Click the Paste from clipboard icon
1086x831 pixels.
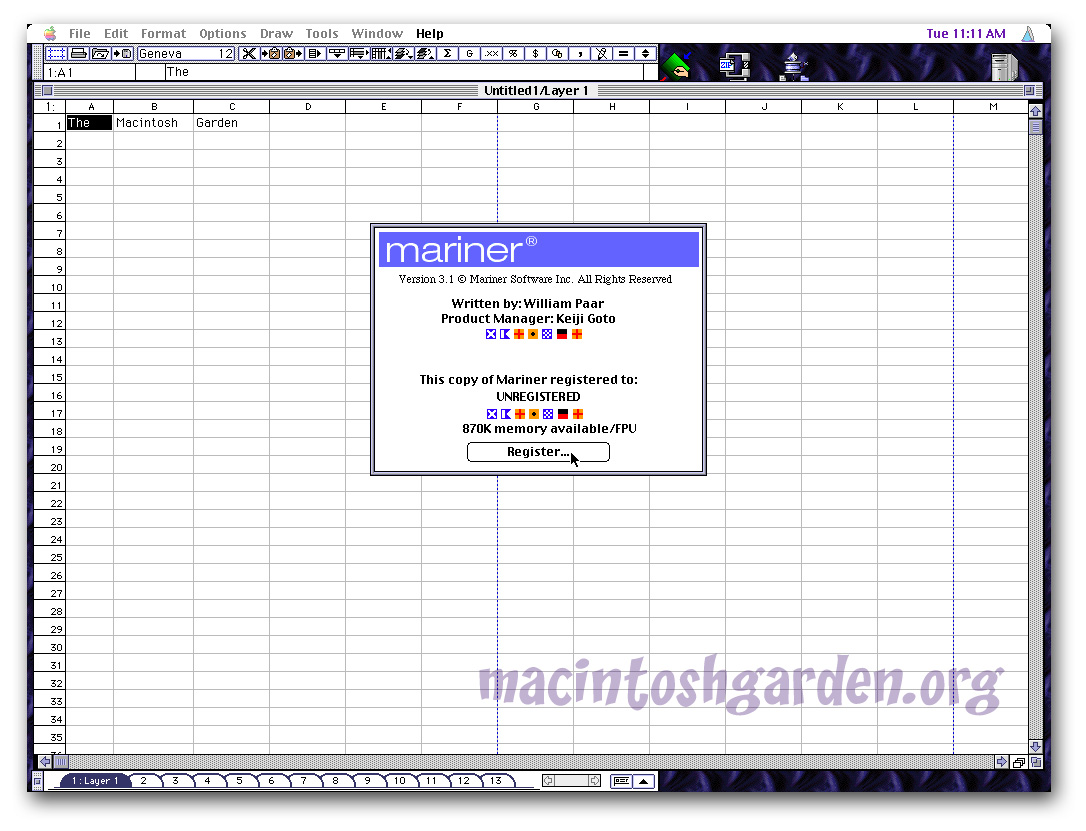(x=292, y=53)
